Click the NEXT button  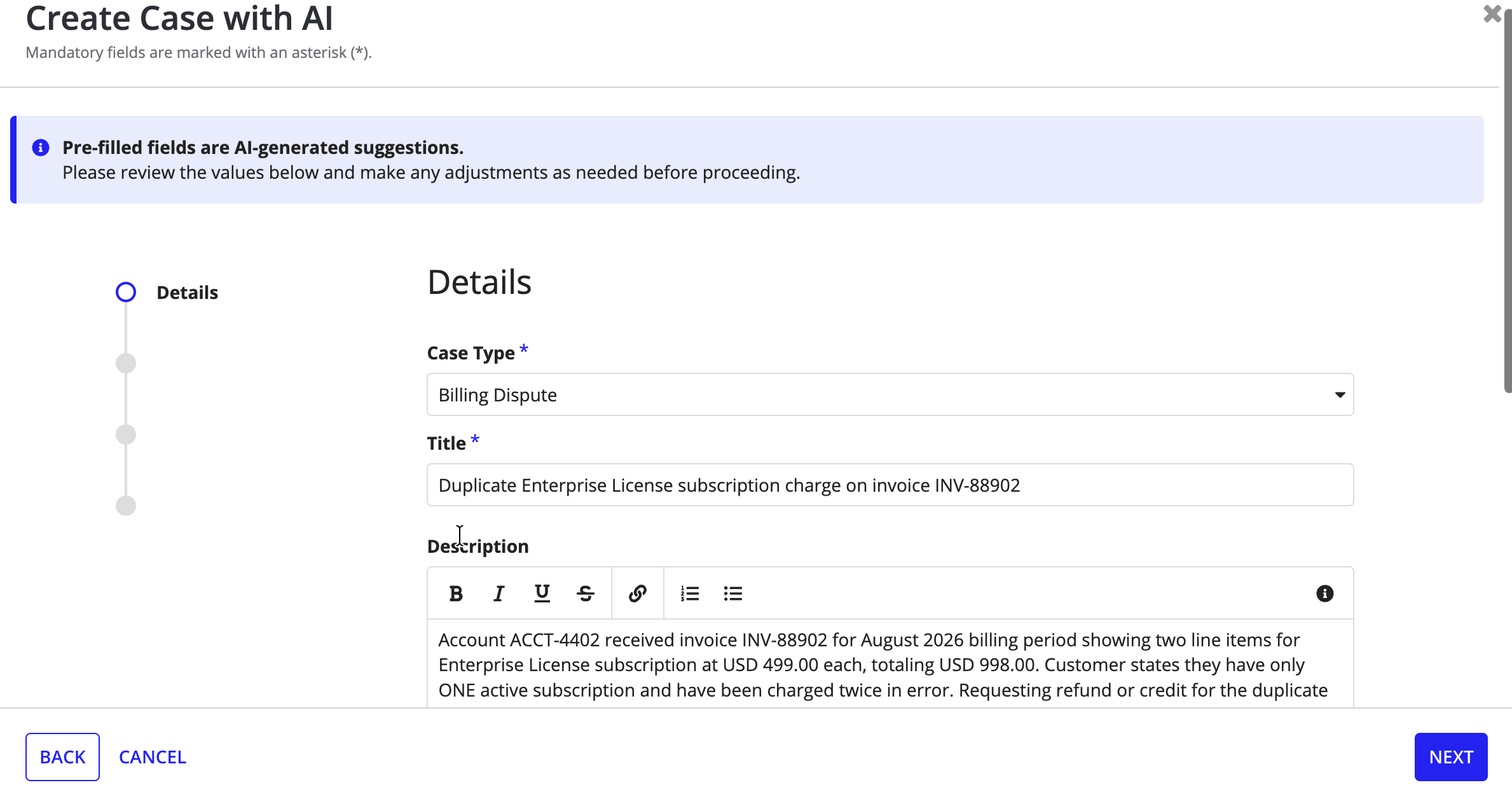(1451, 757)
